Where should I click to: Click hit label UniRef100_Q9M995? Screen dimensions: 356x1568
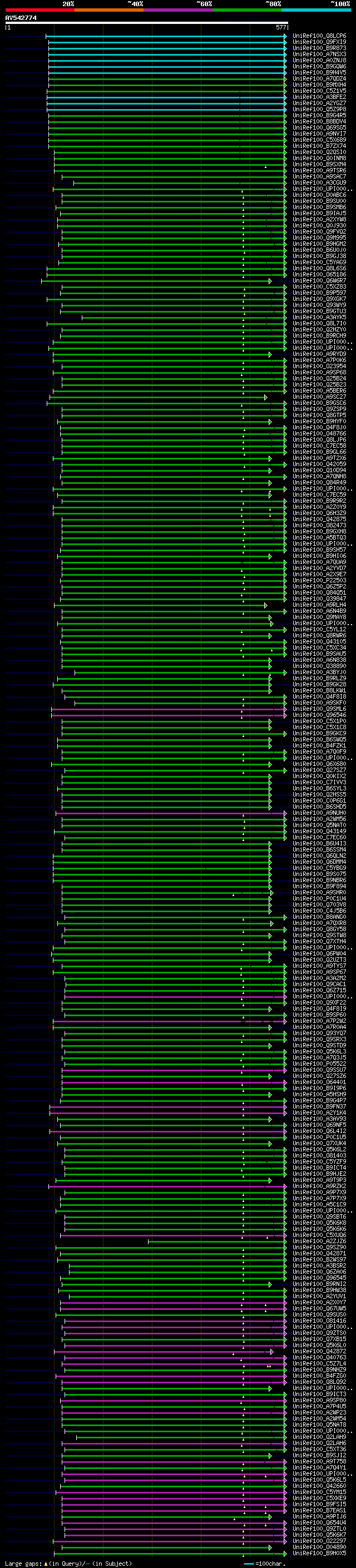tap(319, 238)
